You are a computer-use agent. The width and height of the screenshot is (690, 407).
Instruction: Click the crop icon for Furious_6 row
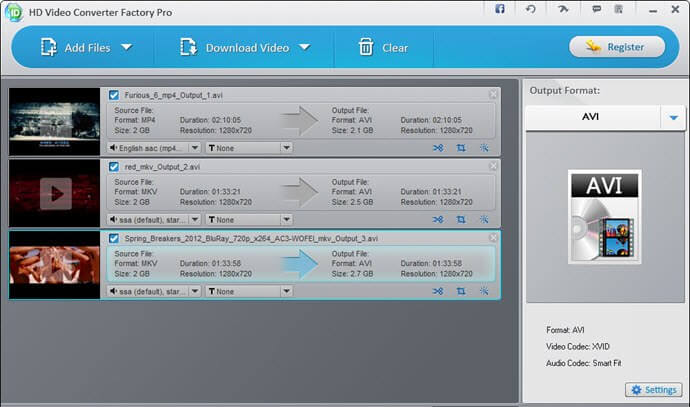(x=461, y=148)
